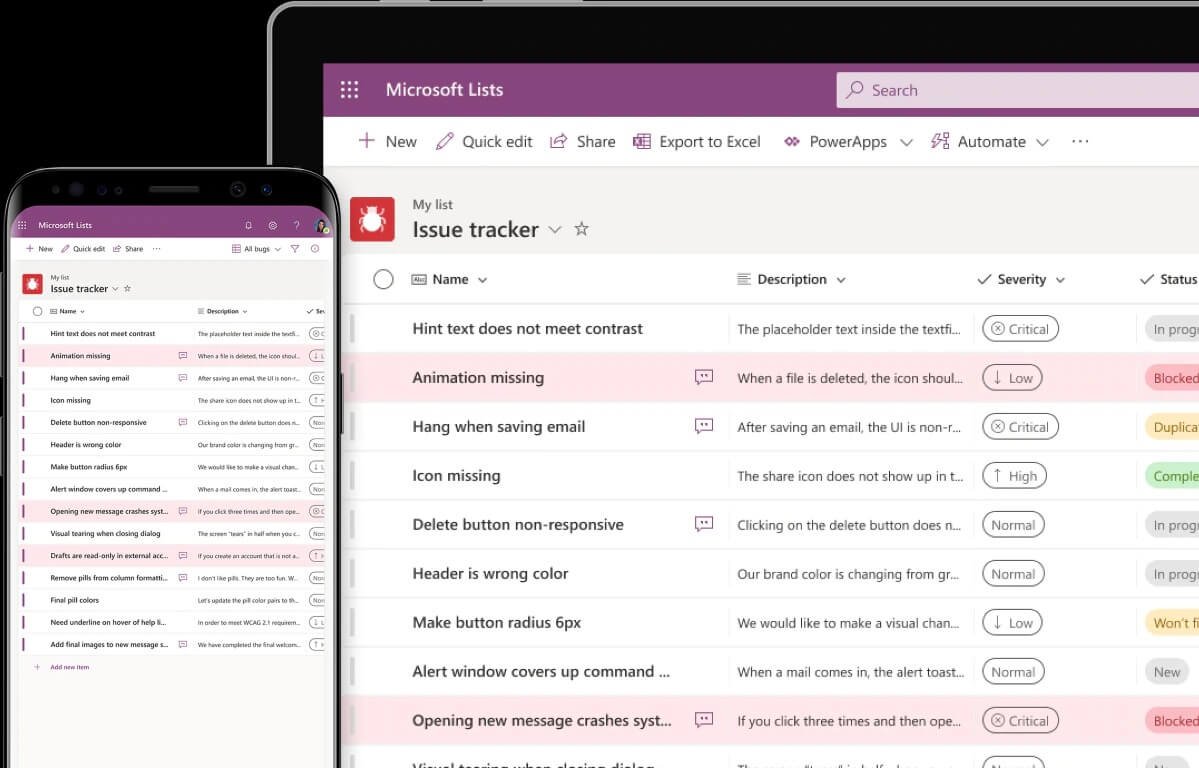
Task: Click the red bug list icon beside Issue tracker
Action: (x=372, y=220)
